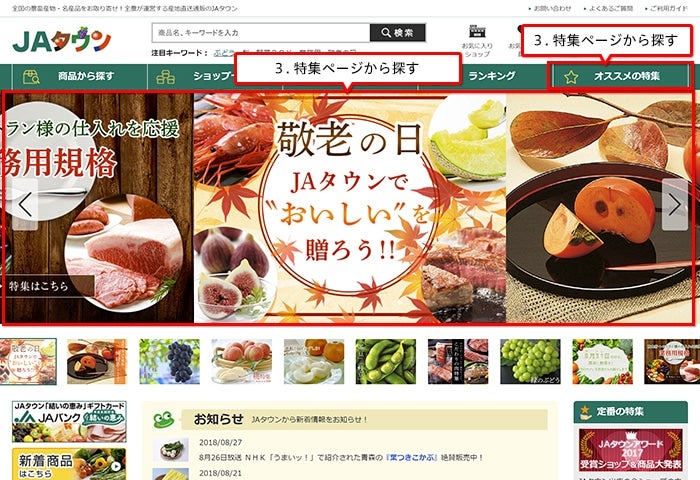
Task: Focus the product keyword search field
Action: 261,33
